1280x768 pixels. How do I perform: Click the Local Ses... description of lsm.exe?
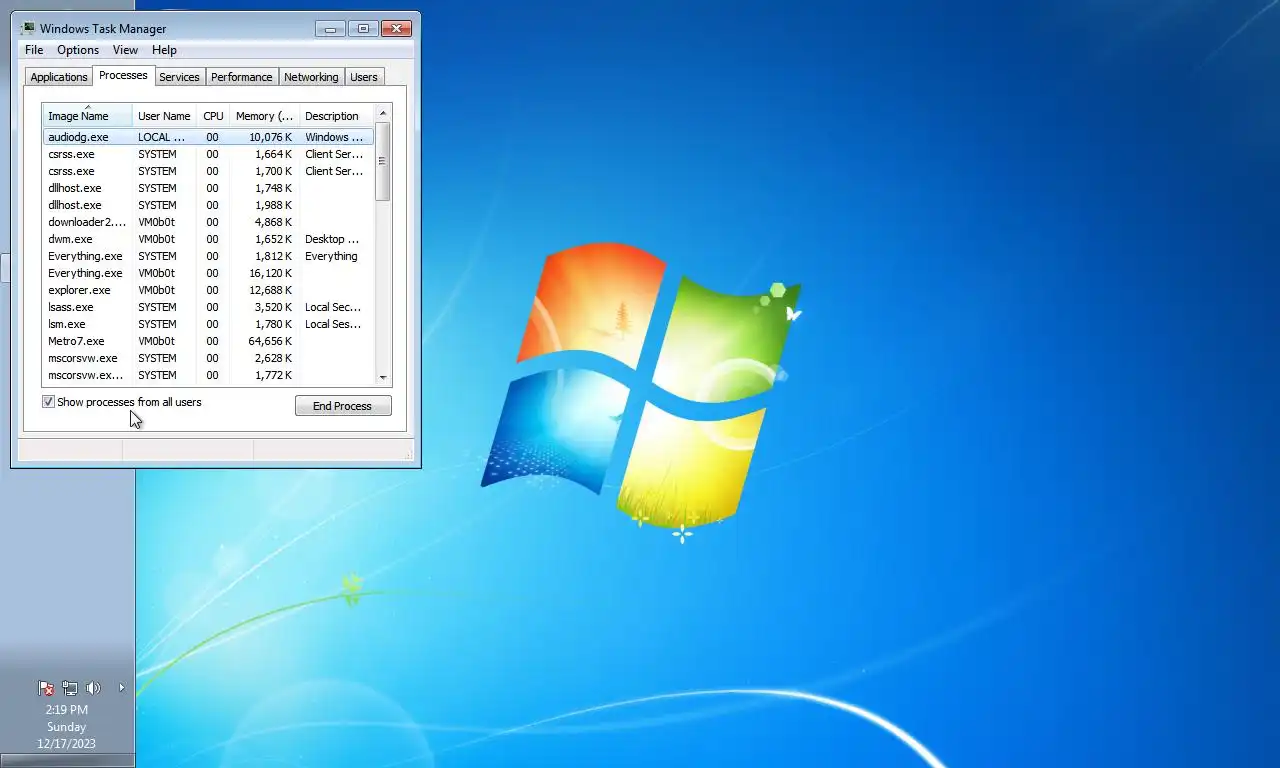333,324
